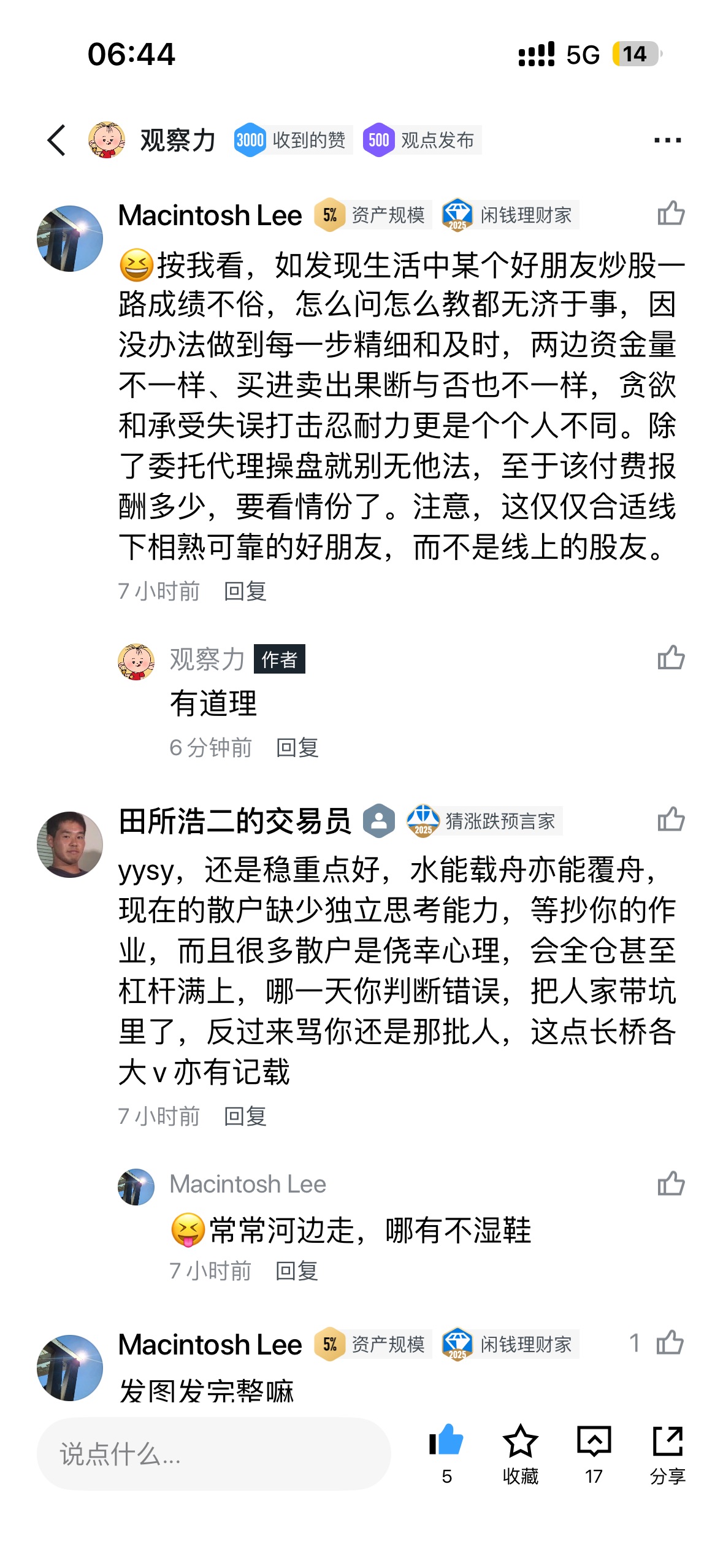Tap the blue thumbs-up post like button
Image resolution: width=723 pixels, height=1568 pixels.
[x=446, y=1440]
